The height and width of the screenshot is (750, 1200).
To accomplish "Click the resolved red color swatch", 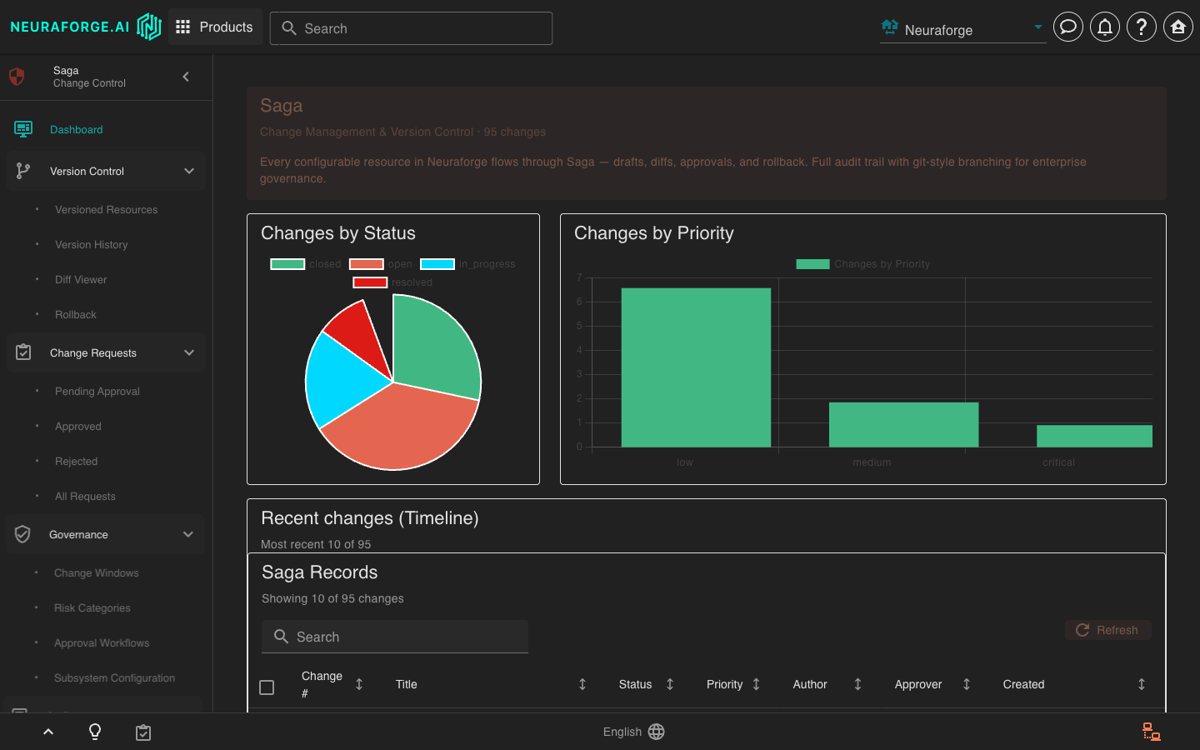I will [370, 282].
